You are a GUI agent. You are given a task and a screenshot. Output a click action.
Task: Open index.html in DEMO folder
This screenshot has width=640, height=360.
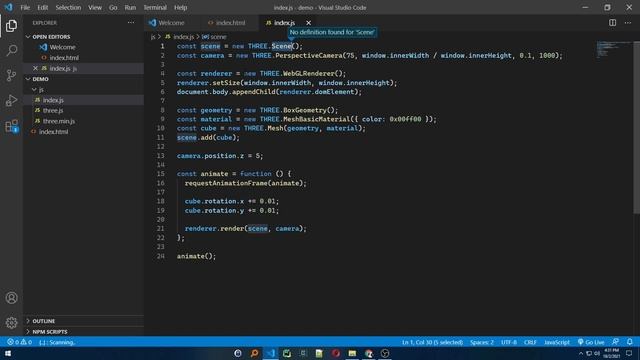(x=53, y=132)
